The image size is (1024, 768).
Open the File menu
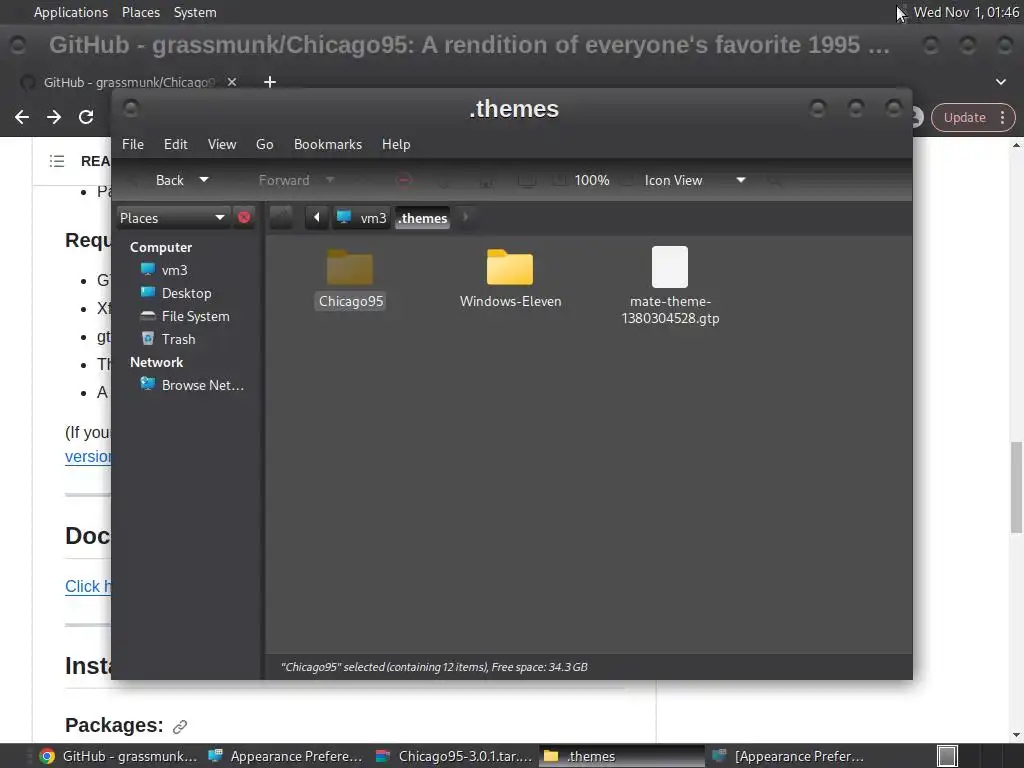pyautogui.click(x=133, y=144)
